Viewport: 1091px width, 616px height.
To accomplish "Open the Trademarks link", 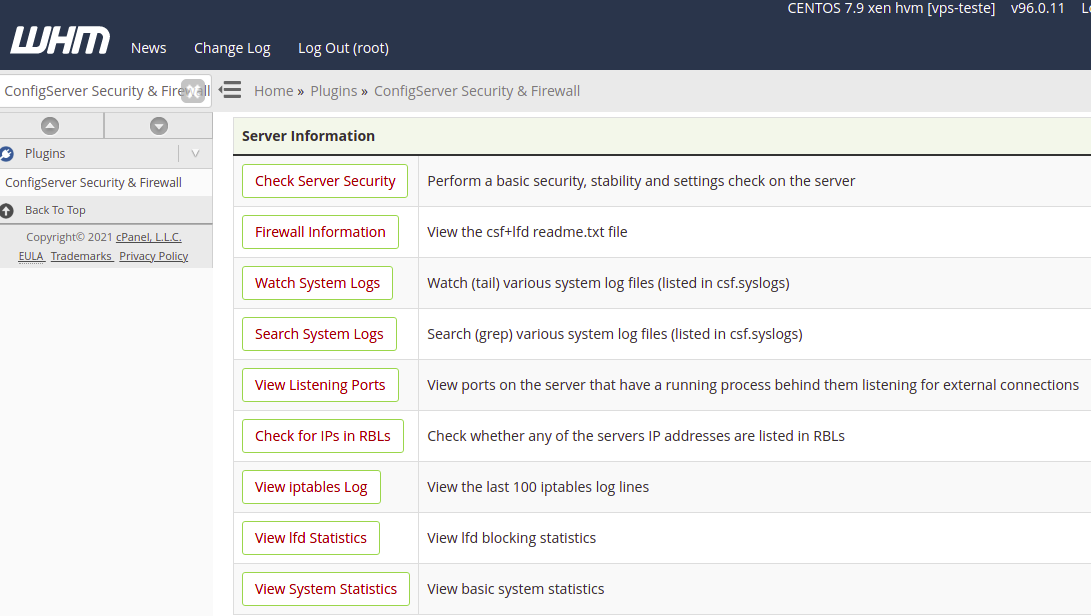I will click(81, 256).
